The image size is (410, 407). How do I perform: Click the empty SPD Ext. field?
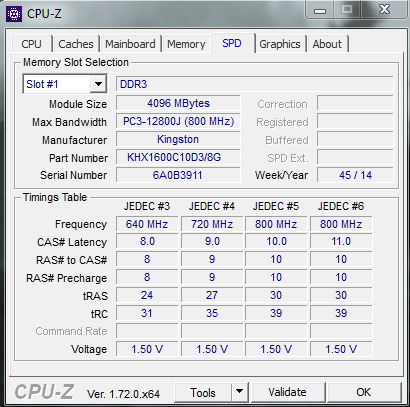tap(355, 157)
